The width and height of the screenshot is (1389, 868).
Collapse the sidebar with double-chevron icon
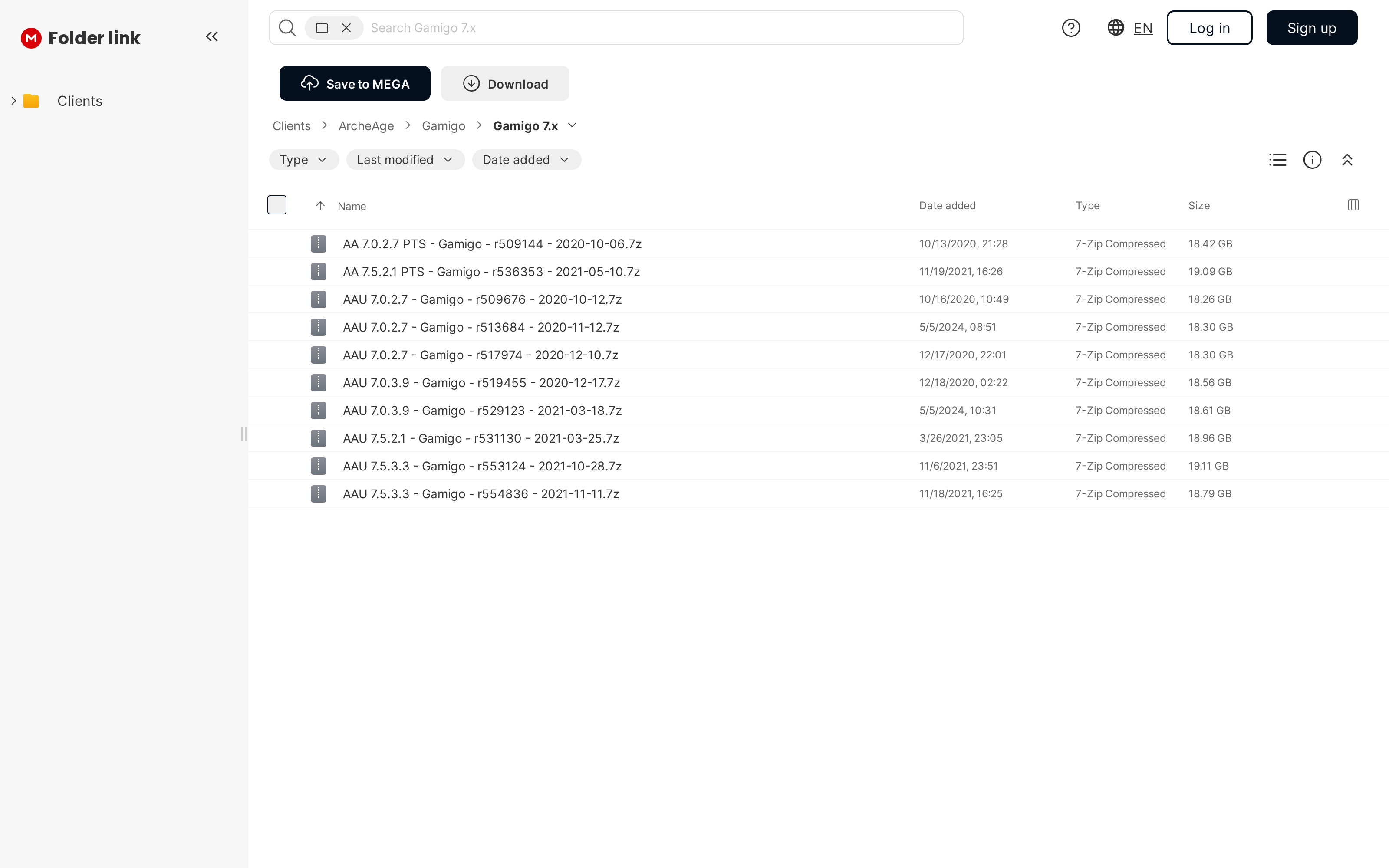coord(212,37)
